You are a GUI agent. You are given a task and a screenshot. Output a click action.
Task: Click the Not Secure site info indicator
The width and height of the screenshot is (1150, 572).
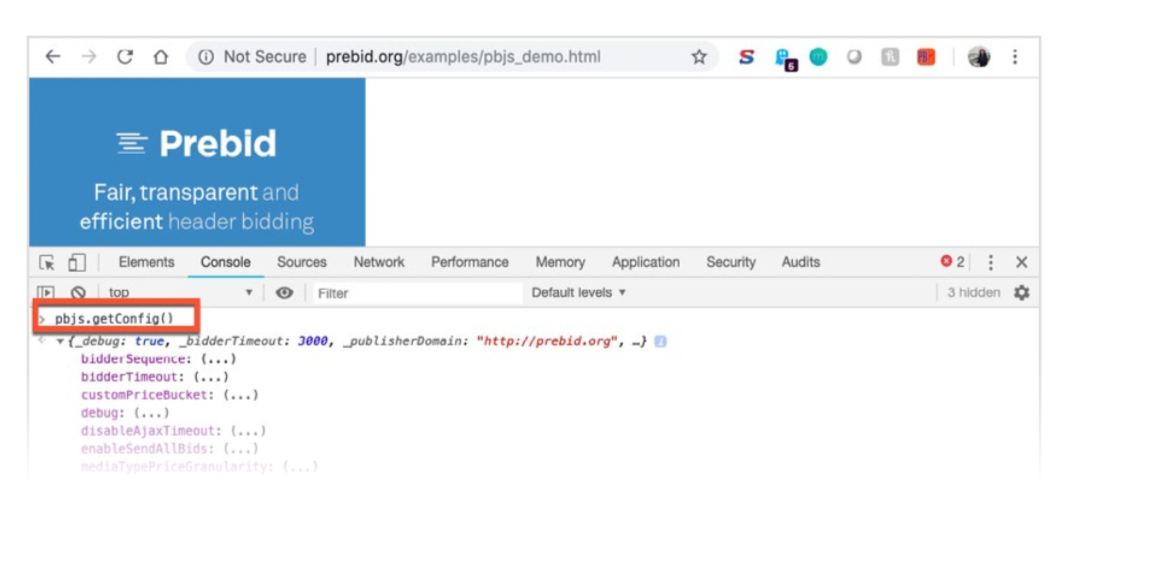pos(253,57)
